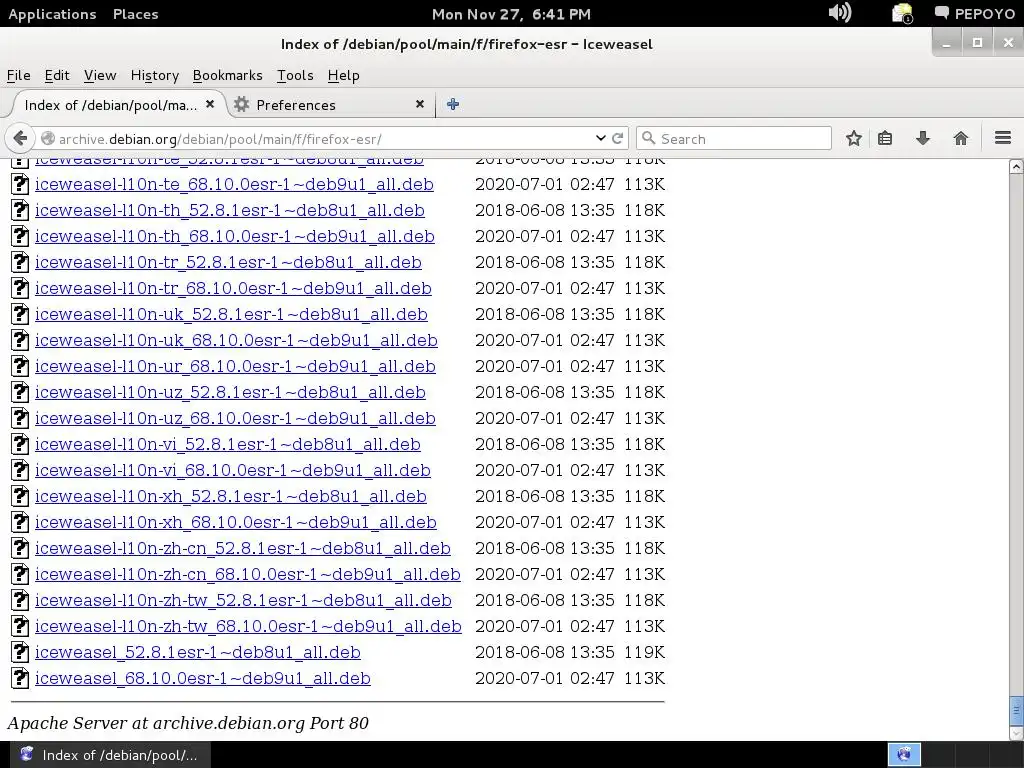The width and height of the screenshot is (1024, 768).
Task: Open the File menu
Action: tap(18, 75)
